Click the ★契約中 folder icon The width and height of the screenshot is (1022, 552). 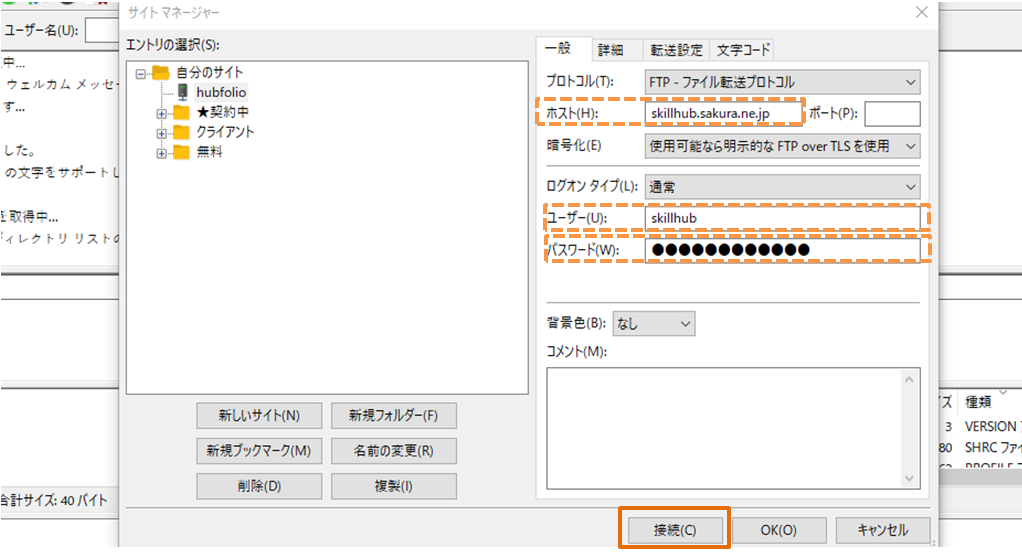[181, 113]
